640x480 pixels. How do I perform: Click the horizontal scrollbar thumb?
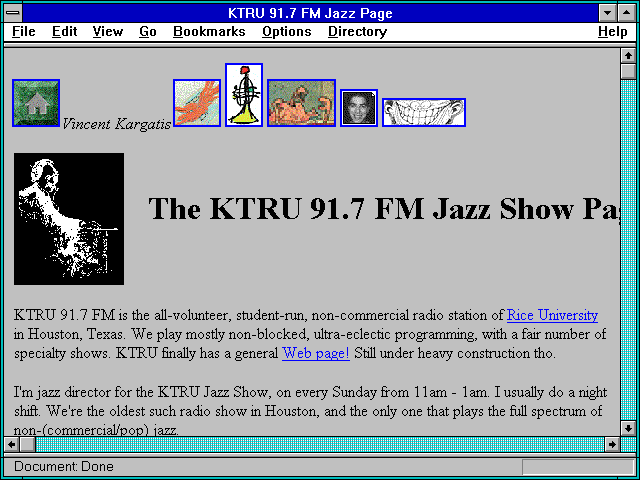point(27,444)
